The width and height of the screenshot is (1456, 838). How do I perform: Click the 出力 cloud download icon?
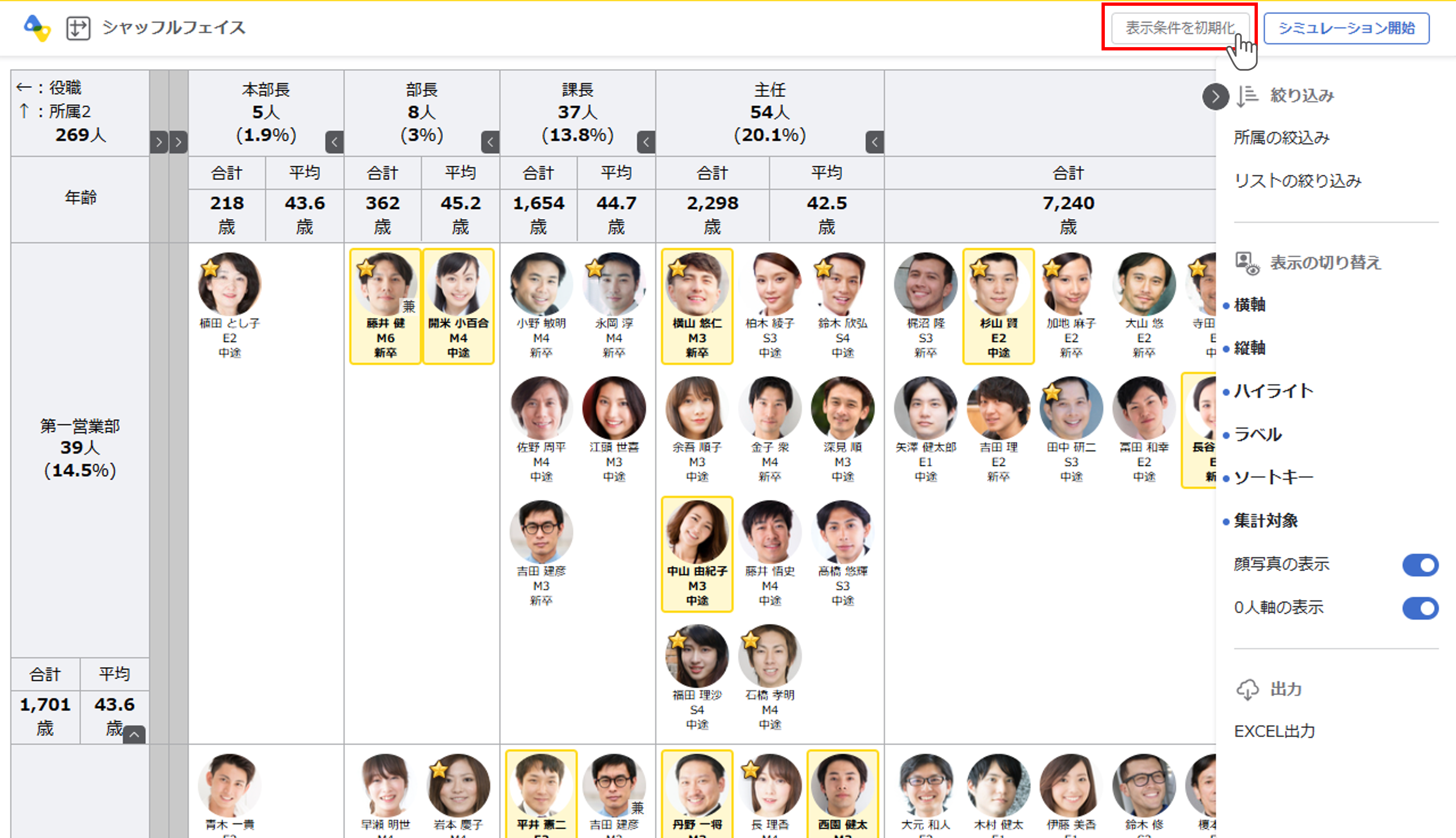coord(1248,689)
